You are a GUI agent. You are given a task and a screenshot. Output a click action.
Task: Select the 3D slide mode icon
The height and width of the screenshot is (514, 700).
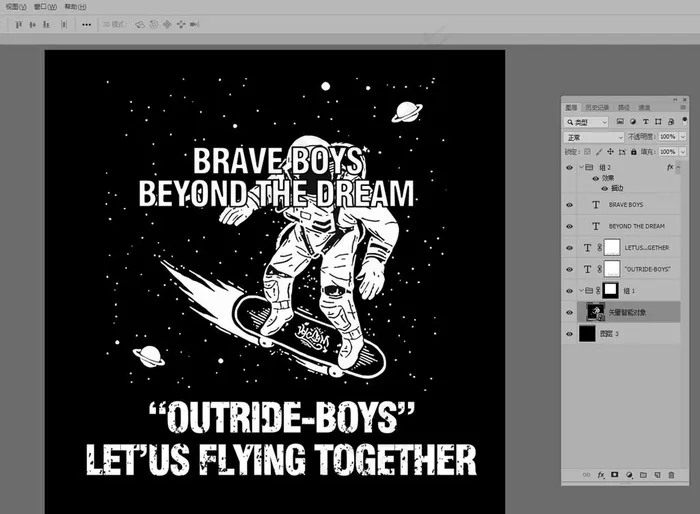pos(181,25)
